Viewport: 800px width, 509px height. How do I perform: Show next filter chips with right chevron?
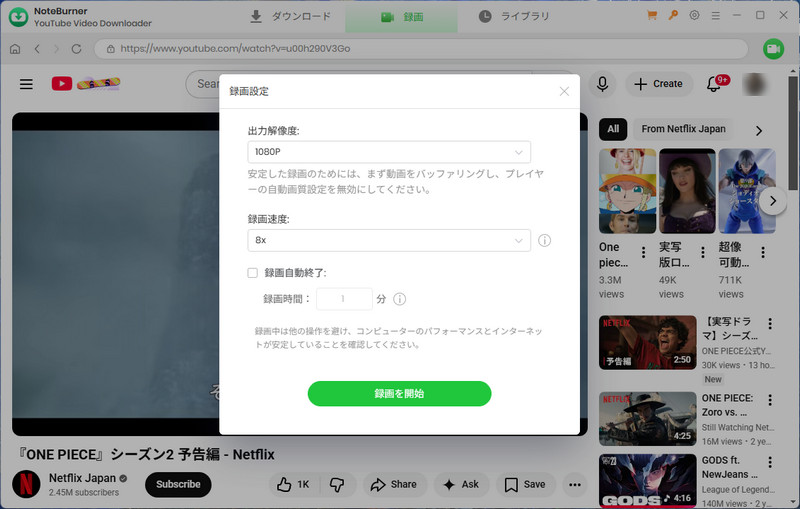pos(759,131)
